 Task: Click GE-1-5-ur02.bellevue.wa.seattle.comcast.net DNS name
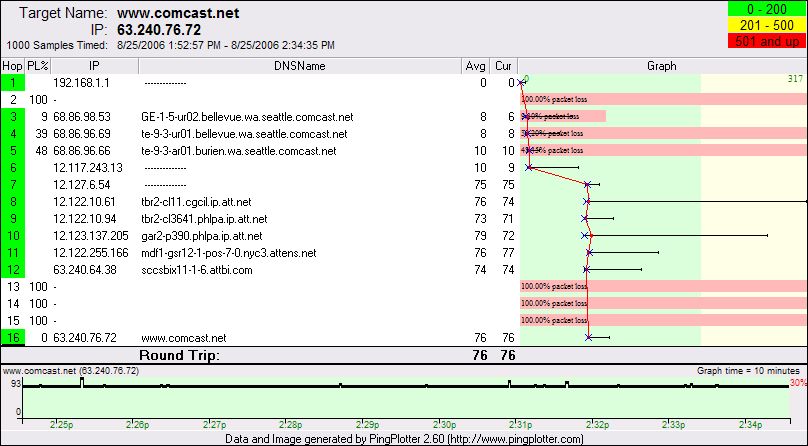coord(247,117)
